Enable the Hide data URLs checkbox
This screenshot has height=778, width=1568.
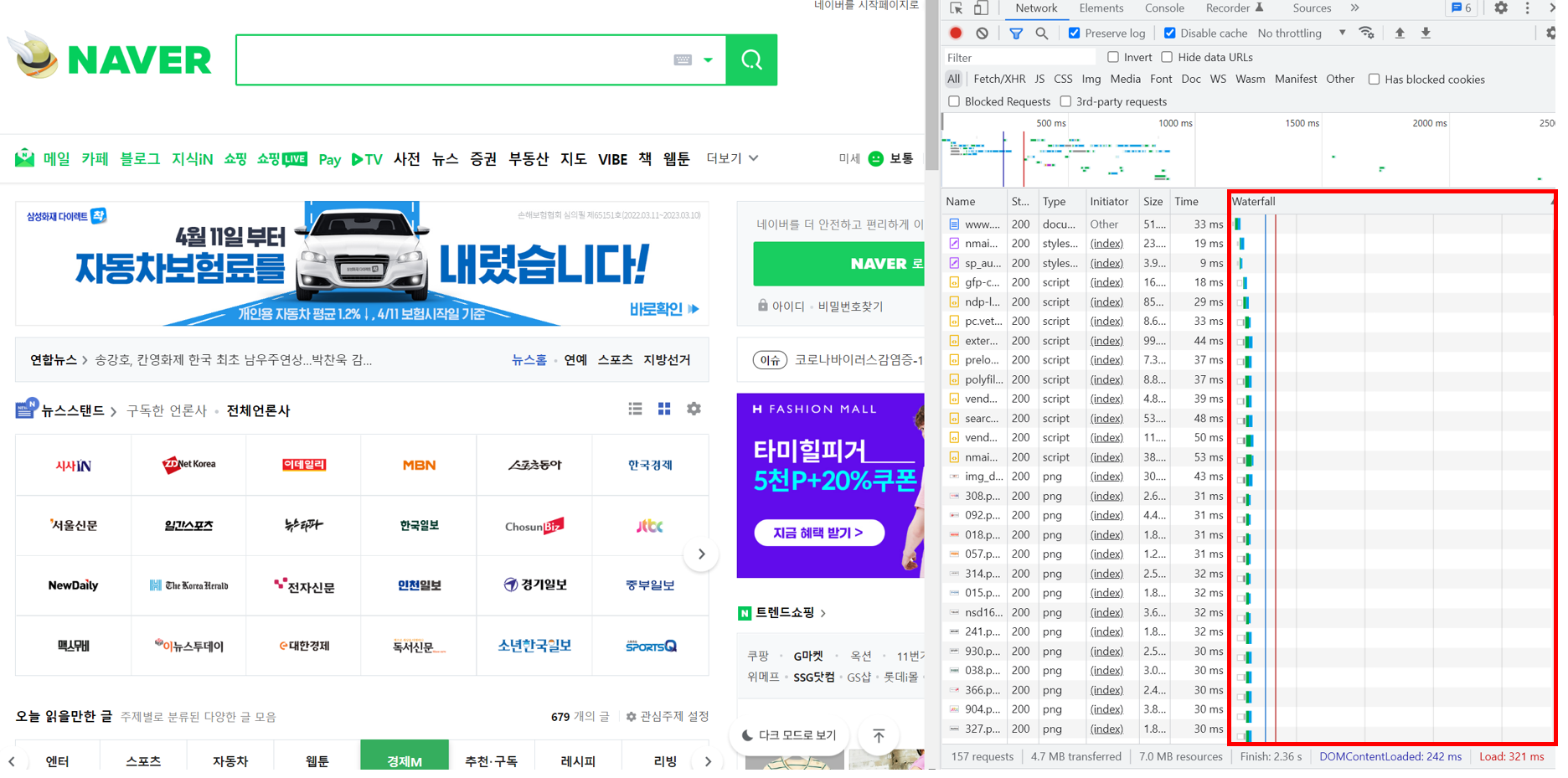[x=1167, y=57]
